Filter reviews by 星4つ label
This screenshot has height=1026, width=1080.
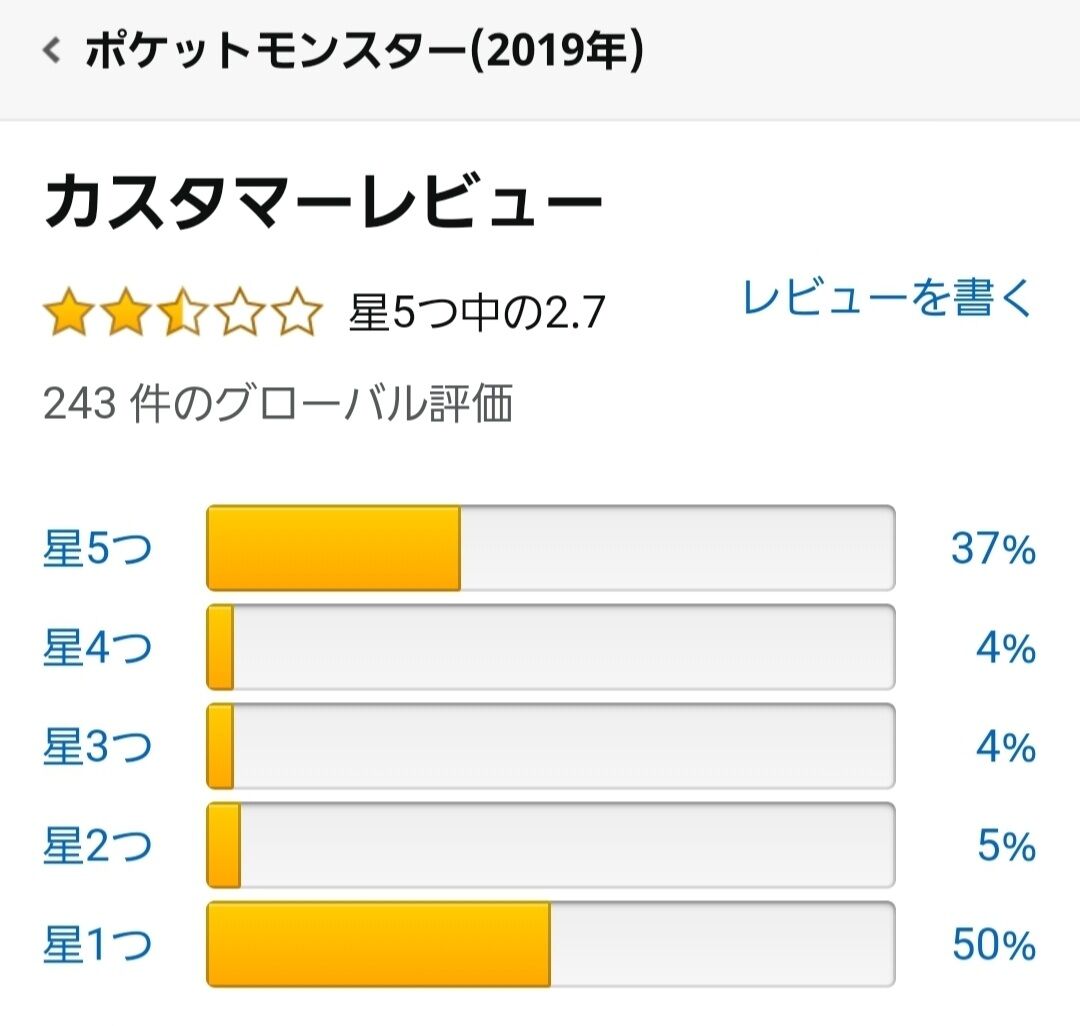(x=98, y=648)
